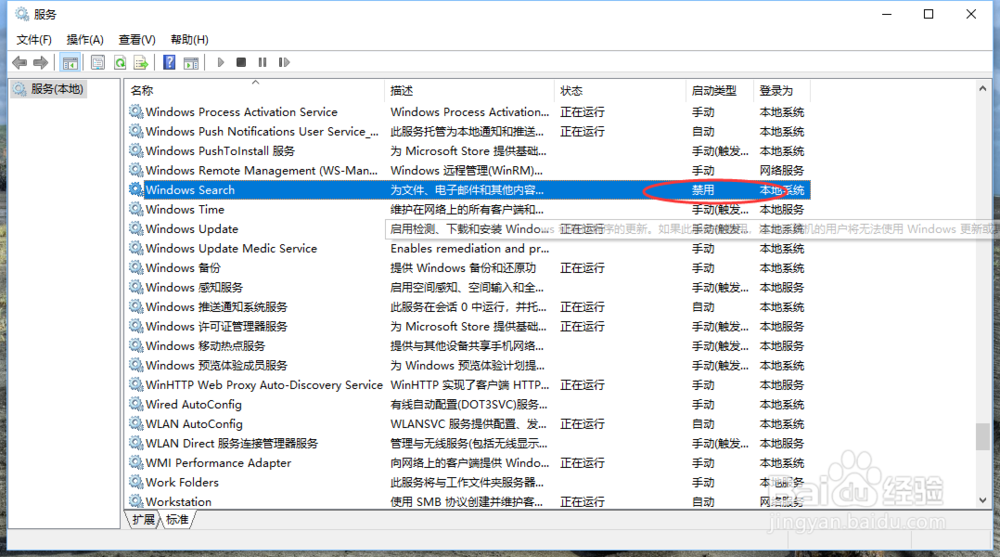Click the Forward arrow toolbar icon

tap(41, 63)
